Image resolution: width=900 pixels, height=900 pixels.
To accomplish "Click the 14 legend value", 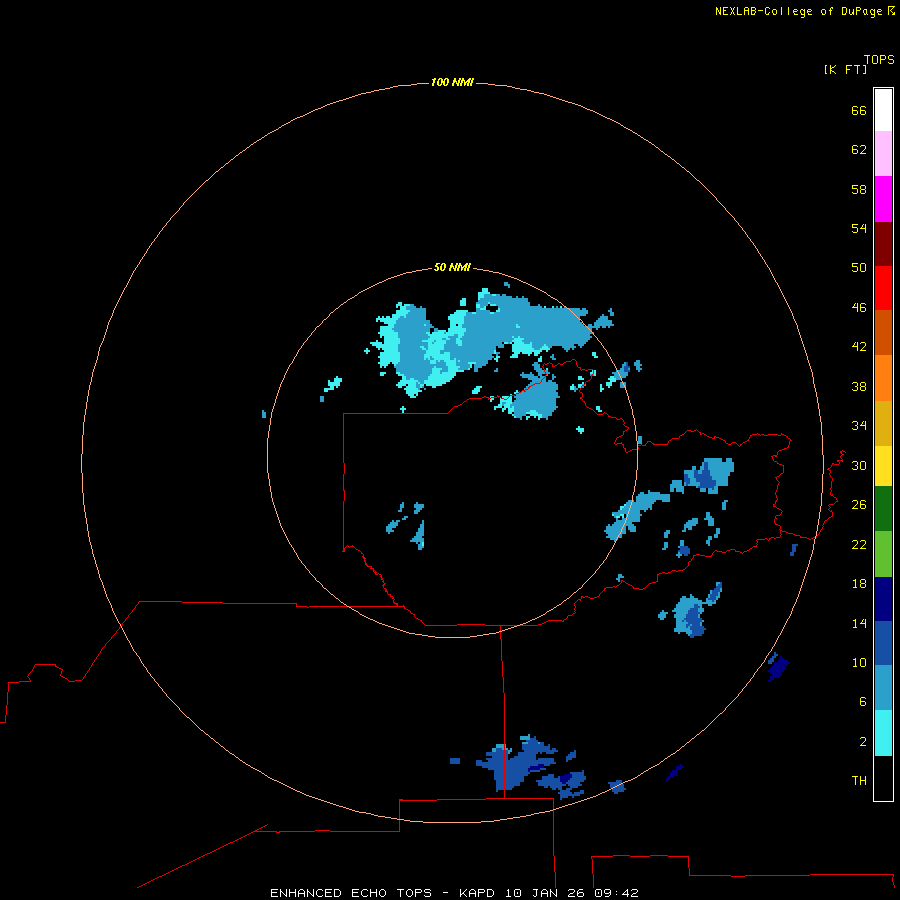I will (x=859, y=623).
